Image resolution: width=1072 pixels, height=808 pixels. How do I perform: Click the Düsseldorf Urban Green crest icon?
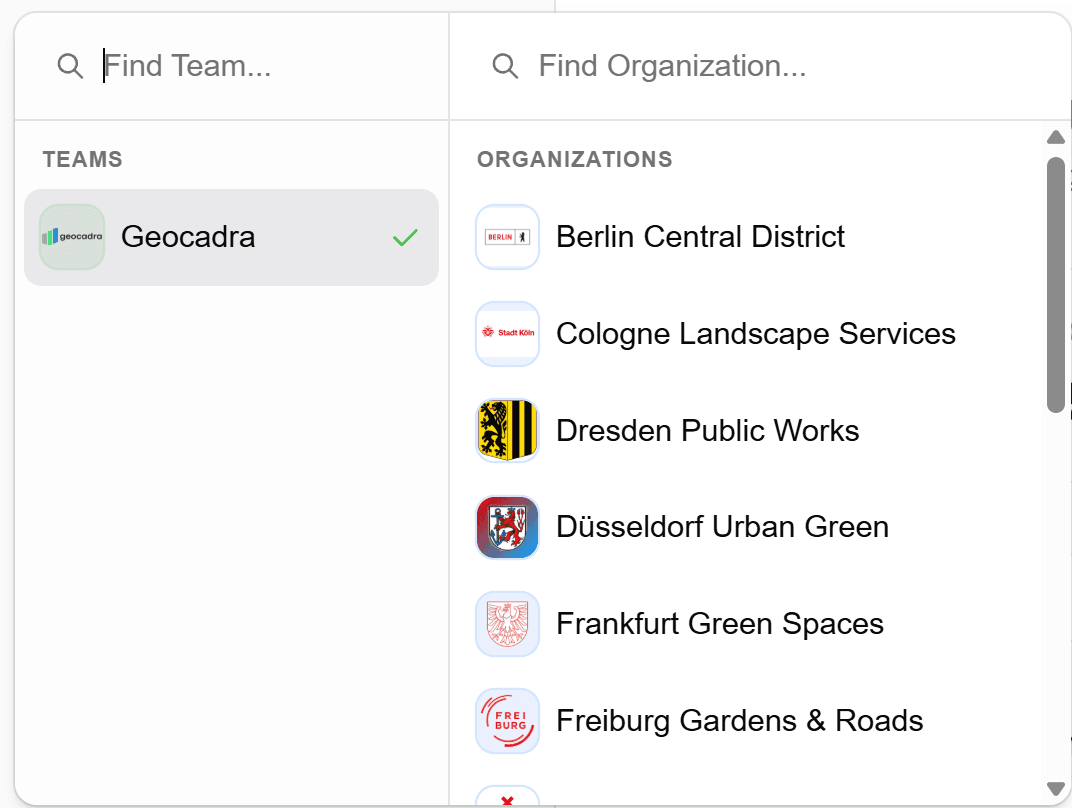click(x=507, y=527)
